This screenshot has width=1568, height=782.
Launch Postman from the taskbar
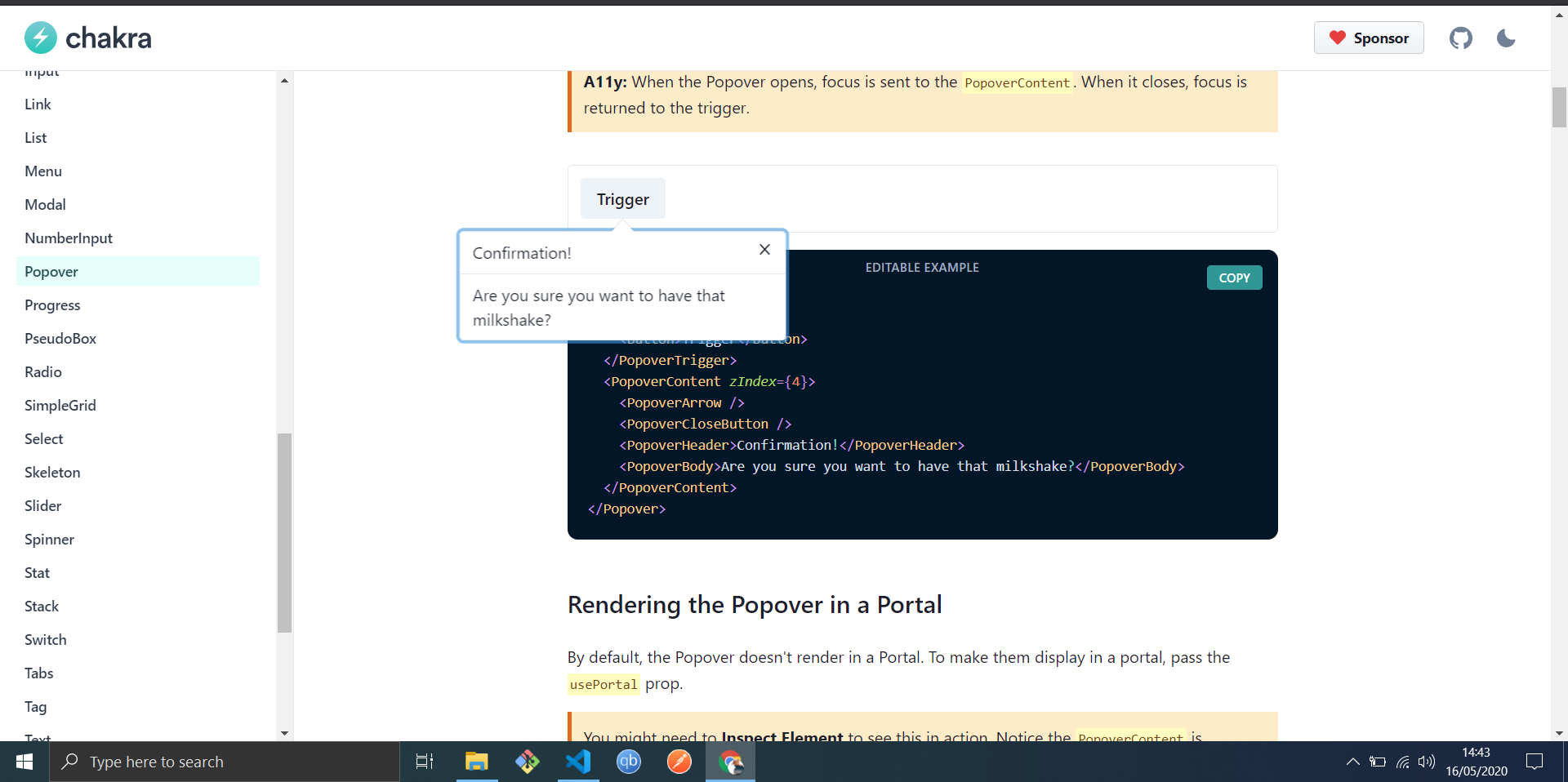[x=679, y=762]
